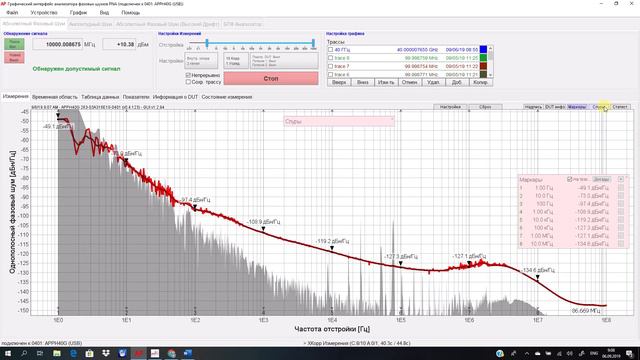Toggle the Спуры graph button
The width and height of the screenshot is (640, 360).
coord(599,107)
